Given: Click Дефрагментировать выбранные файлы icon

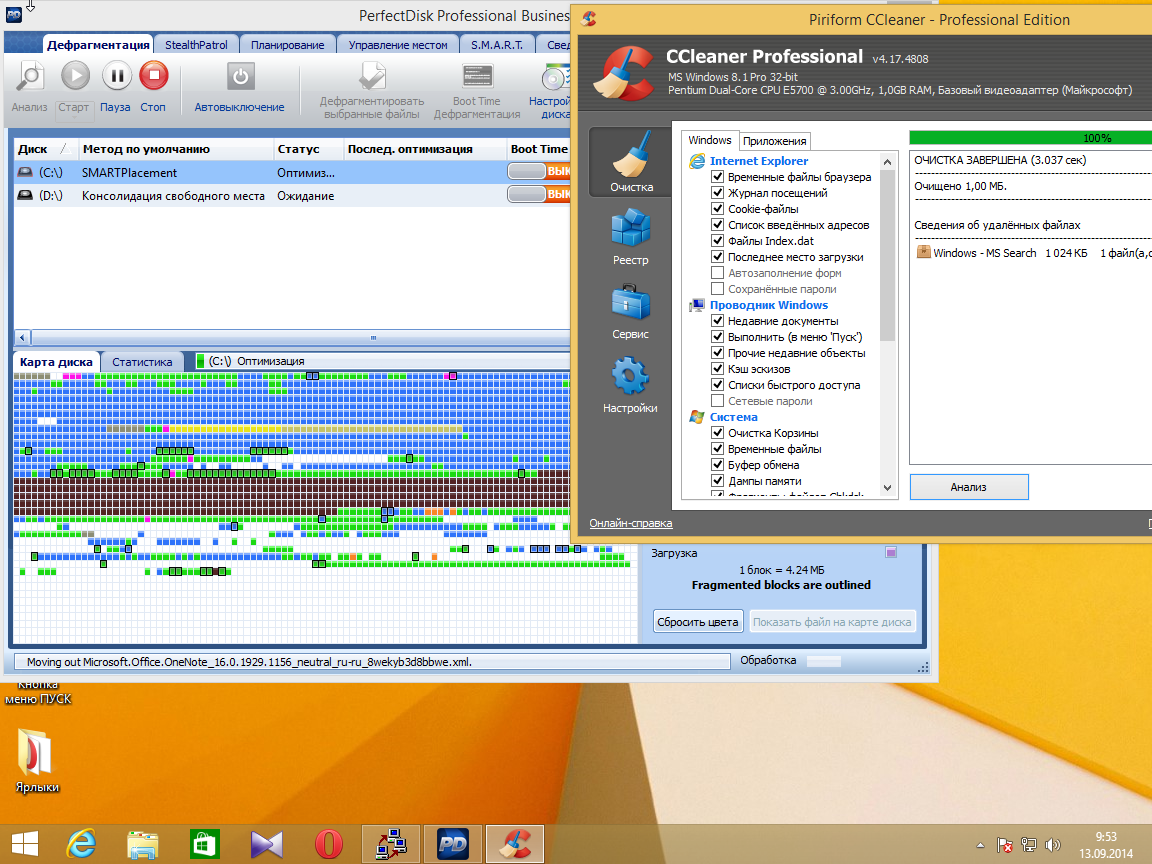Looking at the screenshot, I should point(372,77).
